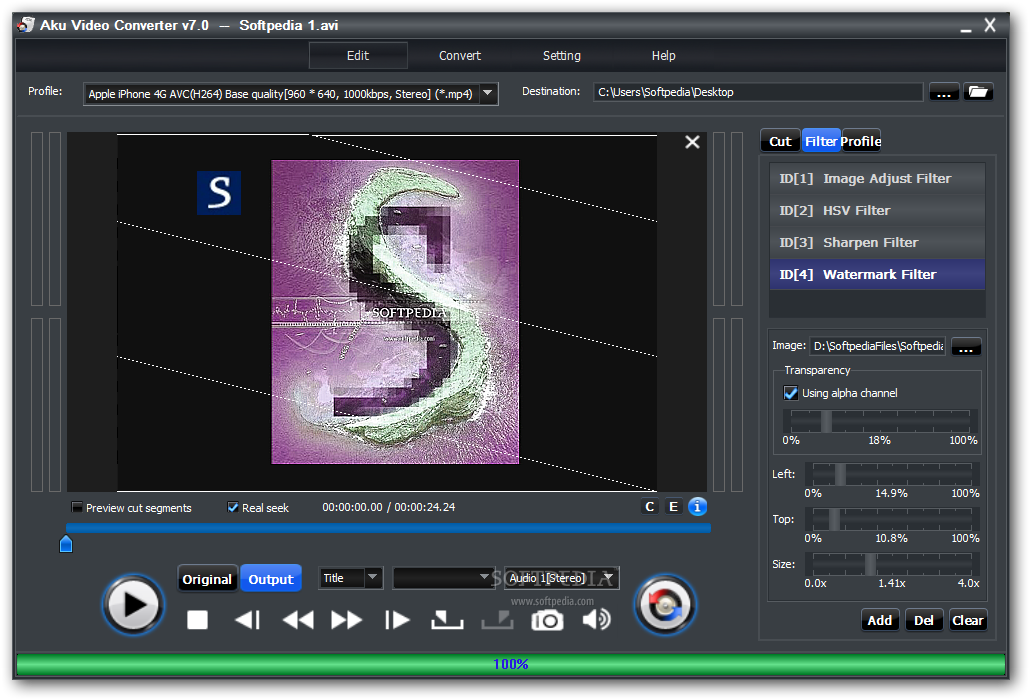Click the E button below the preview
The width and height of the screenshot is (1030, 700).
(673, 506)
